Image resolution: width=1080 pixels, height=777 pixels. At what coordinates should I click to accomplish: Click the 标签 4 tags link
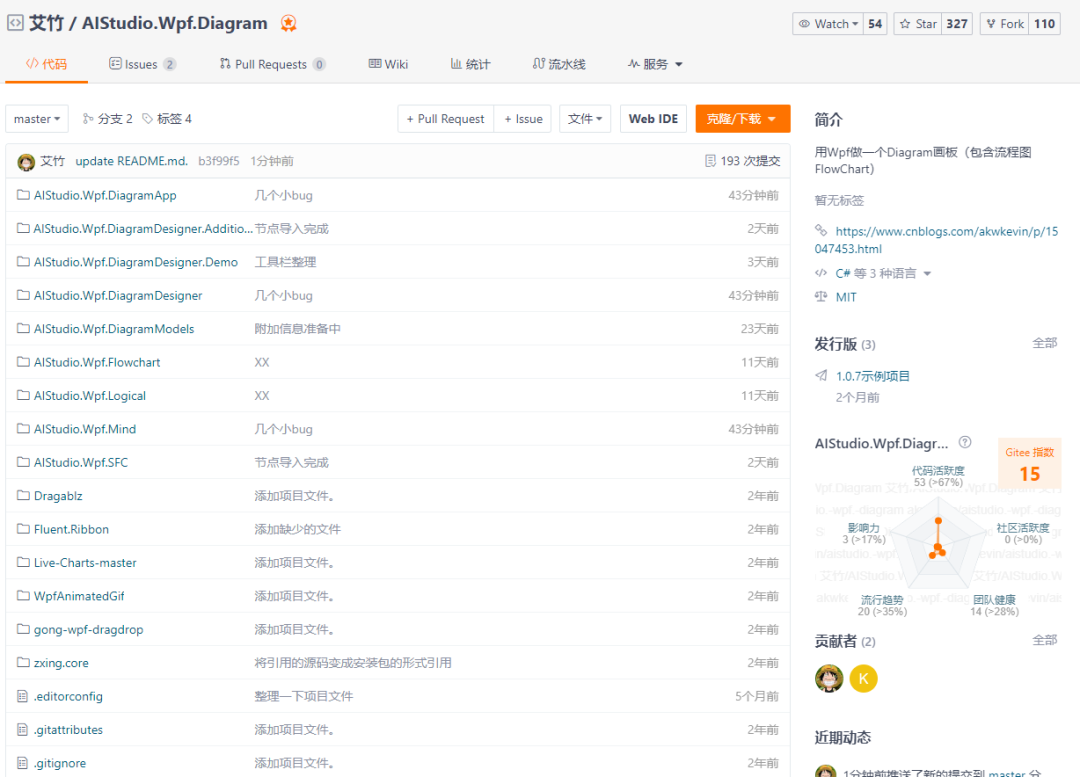tap(167, 118)
